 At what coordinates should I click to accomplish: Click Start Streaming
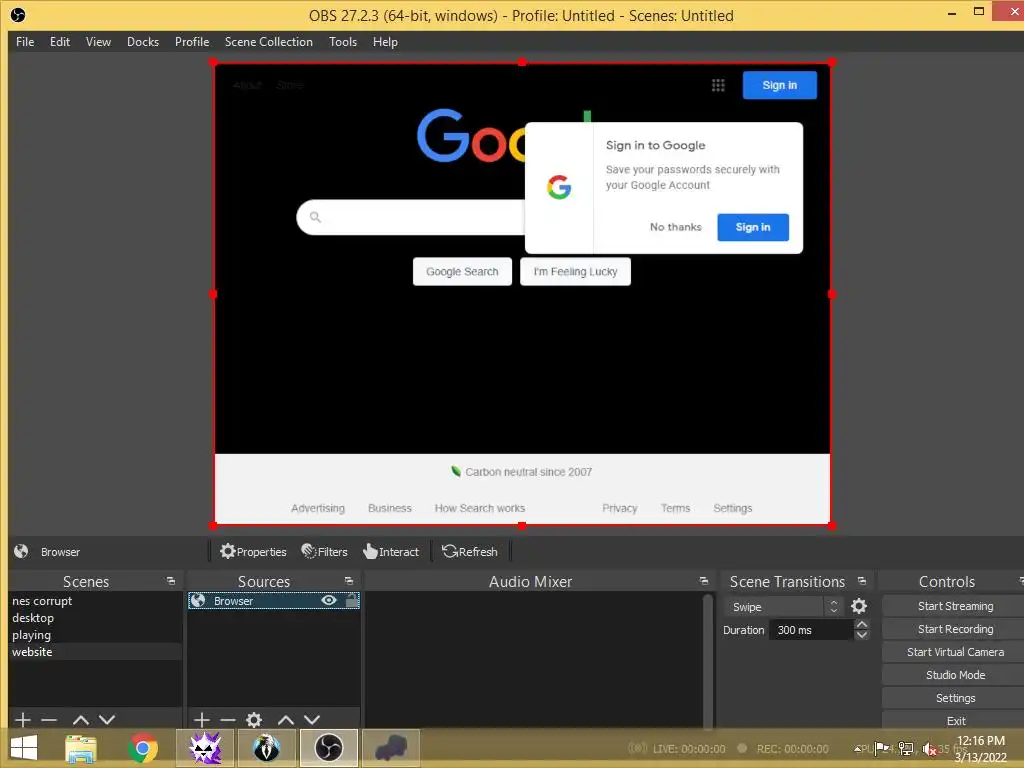955,606
